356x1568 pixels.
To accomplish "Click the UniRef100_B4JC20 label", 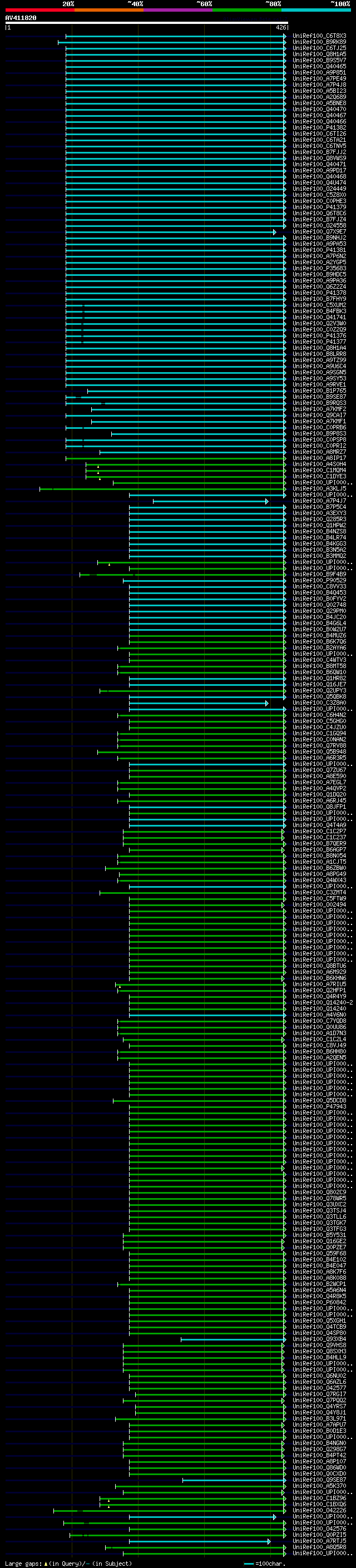I will (x=319, y=617).
